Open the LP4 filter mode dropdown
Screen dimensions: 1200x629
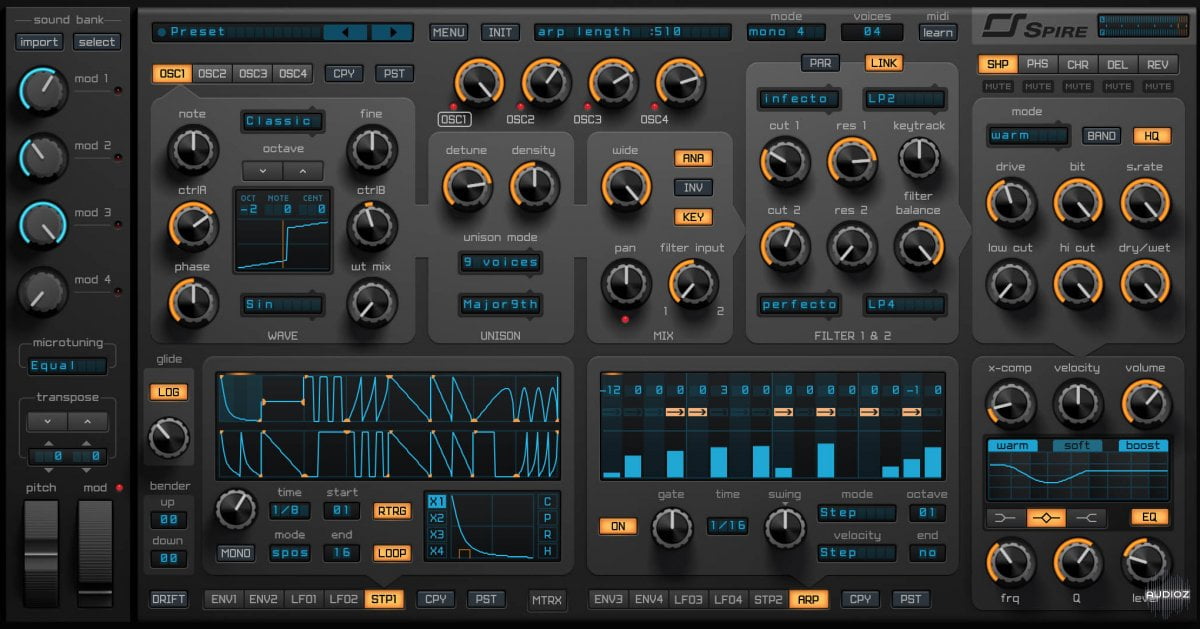click(905, 304)
